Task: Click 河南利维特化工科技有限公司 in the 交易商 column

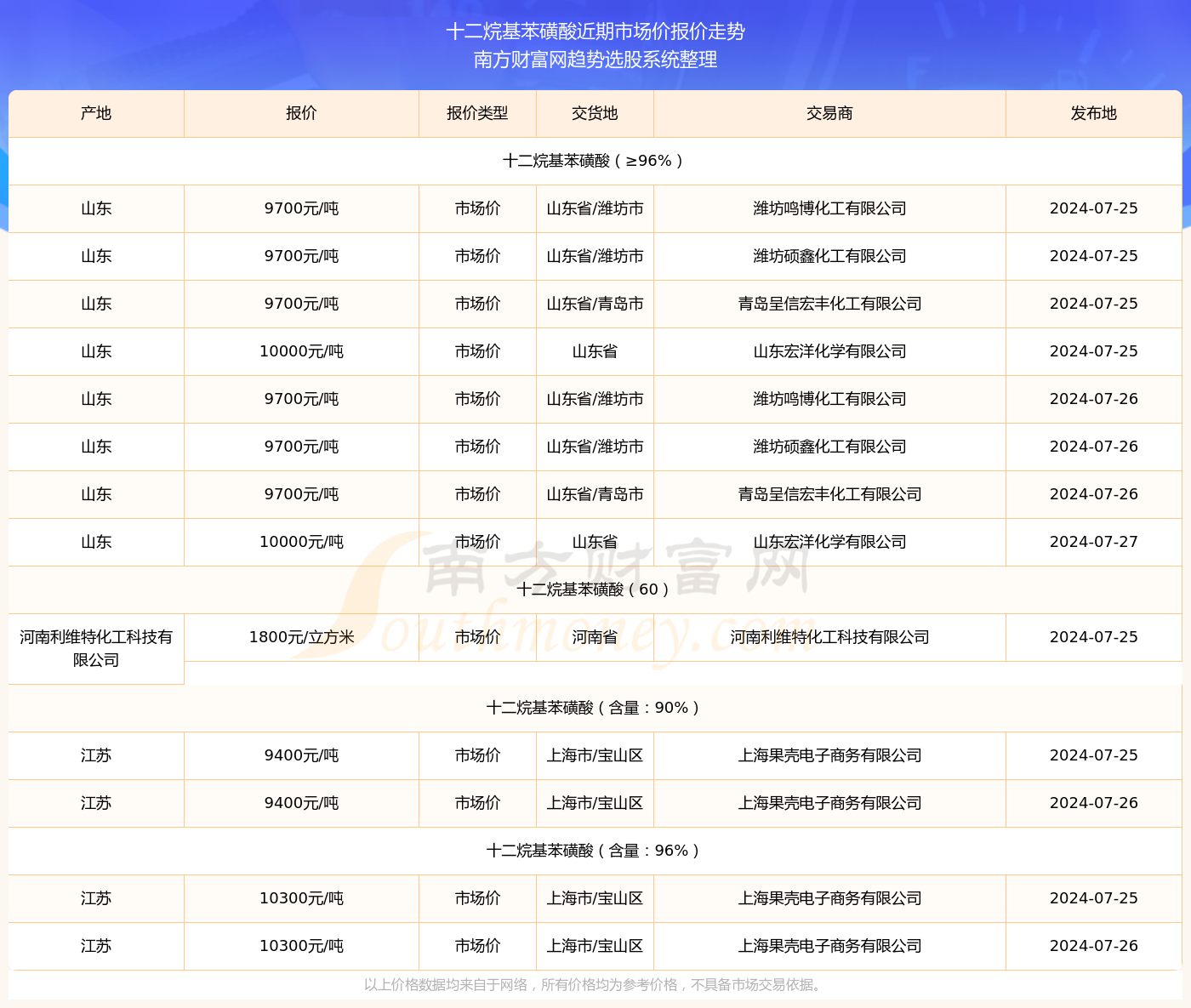Action: (829, 637)
